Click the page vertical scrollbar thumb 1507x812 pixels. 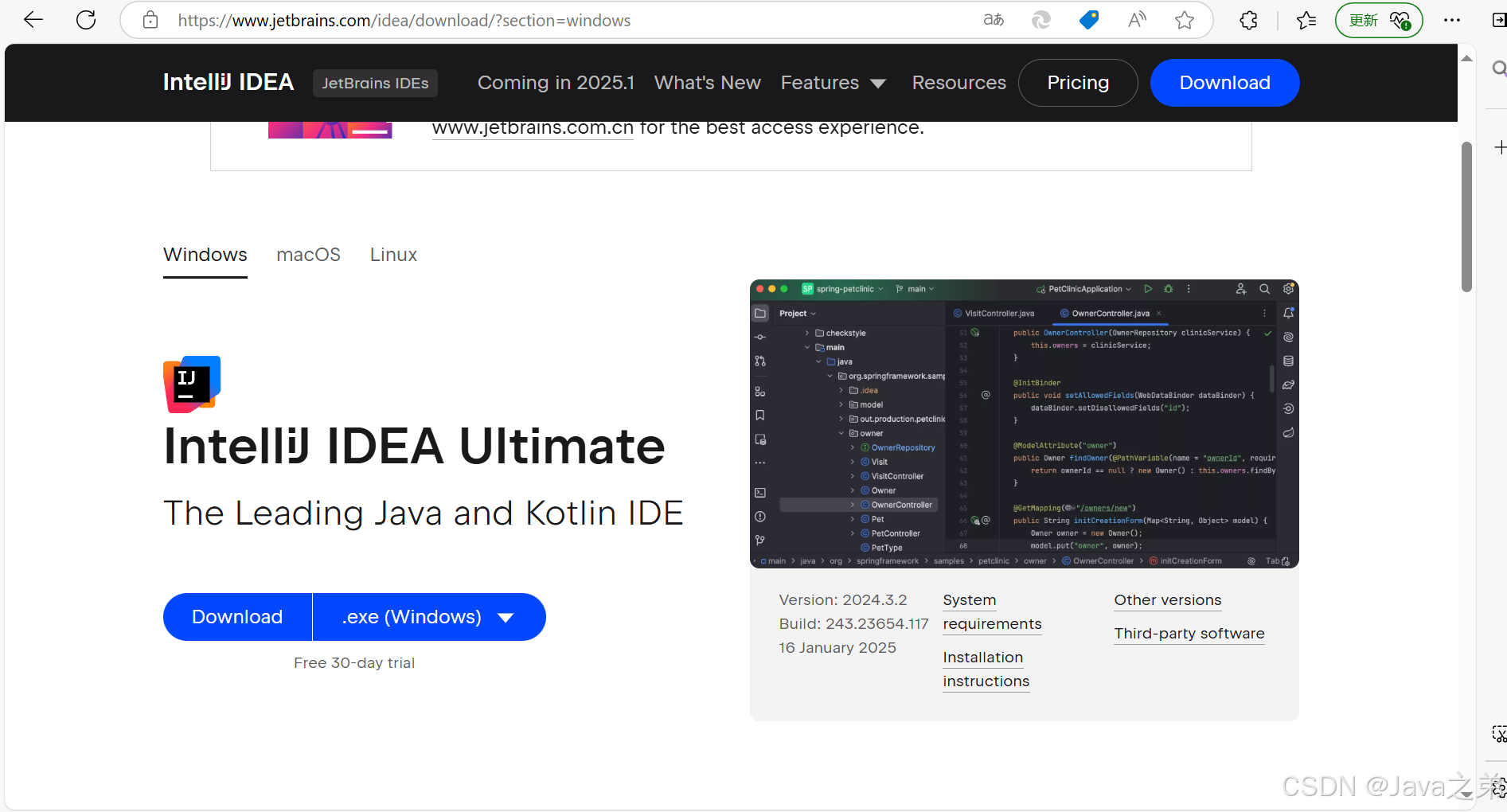click(1466, 217)
